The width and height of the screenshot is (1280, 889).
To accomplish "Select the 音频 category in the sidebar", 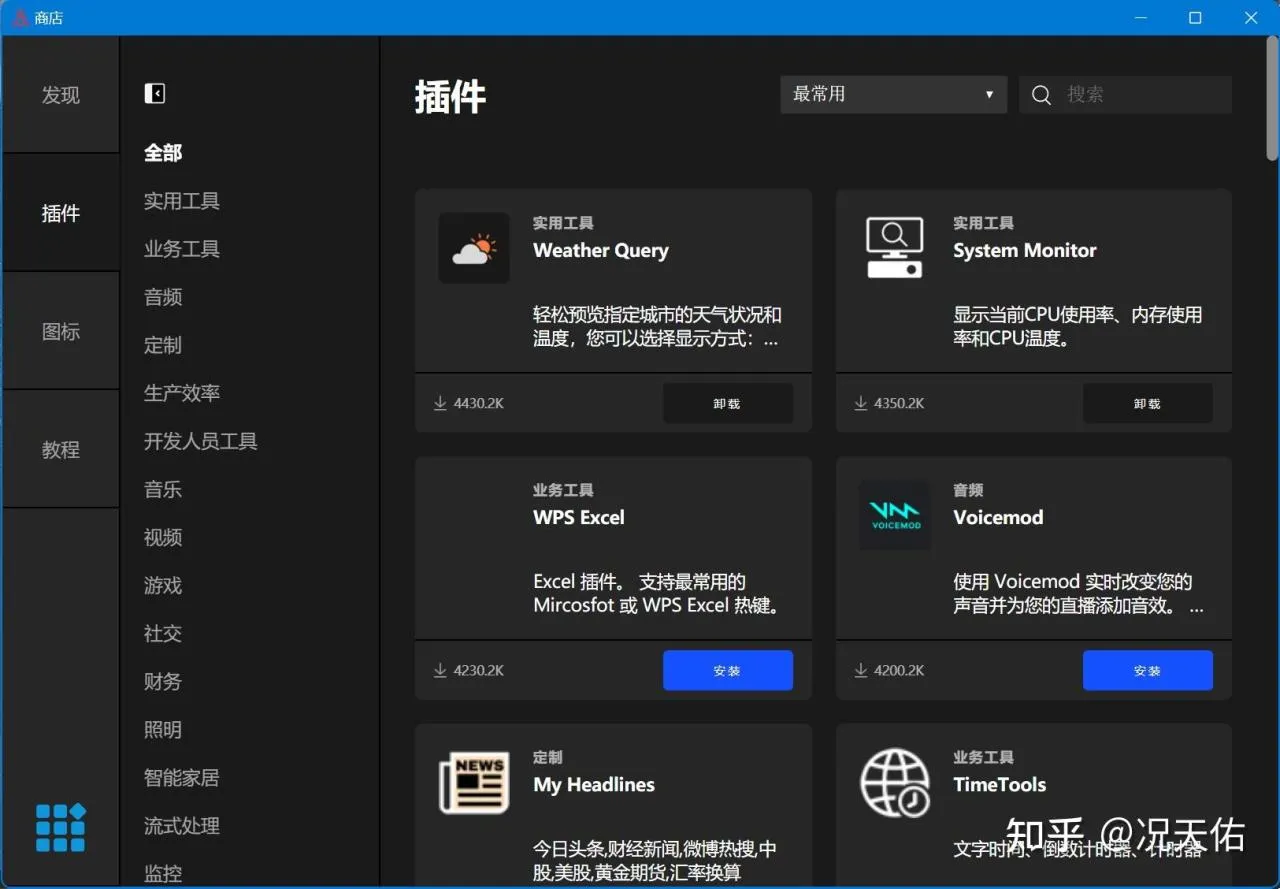I will [163, 297].
